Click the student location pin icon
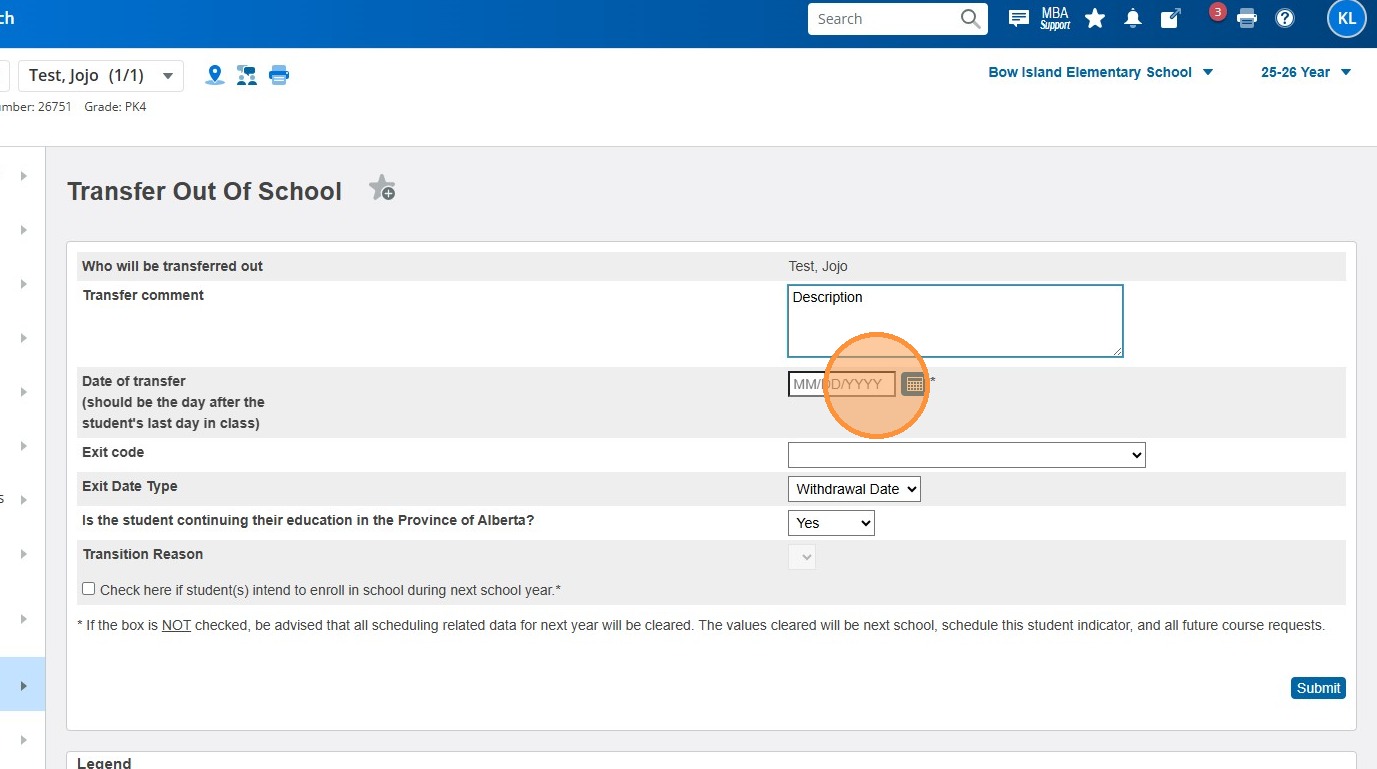Image resolution: width=1377 pixels, height=769 pixels. [214, 75]
